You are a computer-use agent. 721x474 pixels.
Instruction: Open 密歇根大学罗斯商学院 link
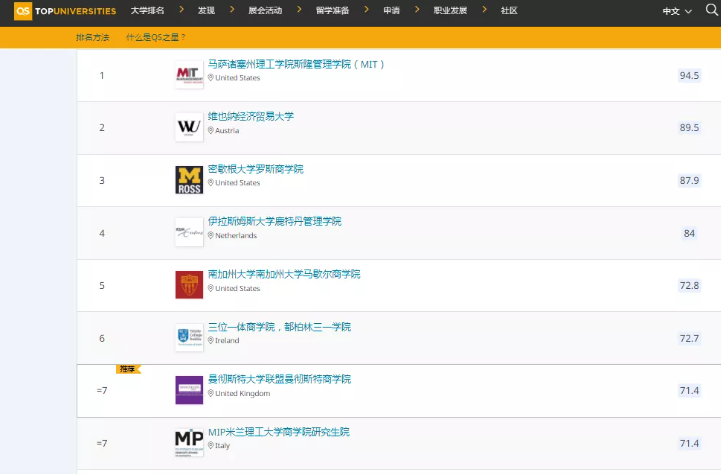[256, 169]
